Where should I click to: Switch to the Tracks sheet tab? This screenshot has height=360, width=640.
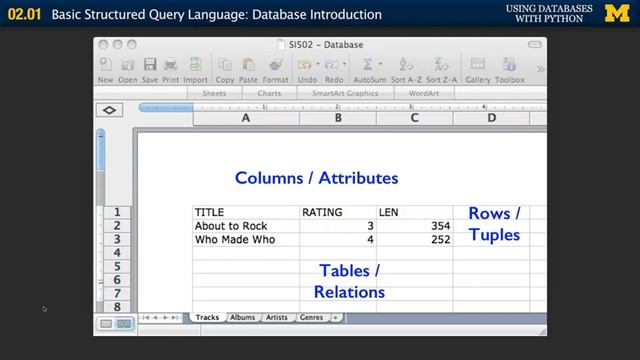point(207,317)
